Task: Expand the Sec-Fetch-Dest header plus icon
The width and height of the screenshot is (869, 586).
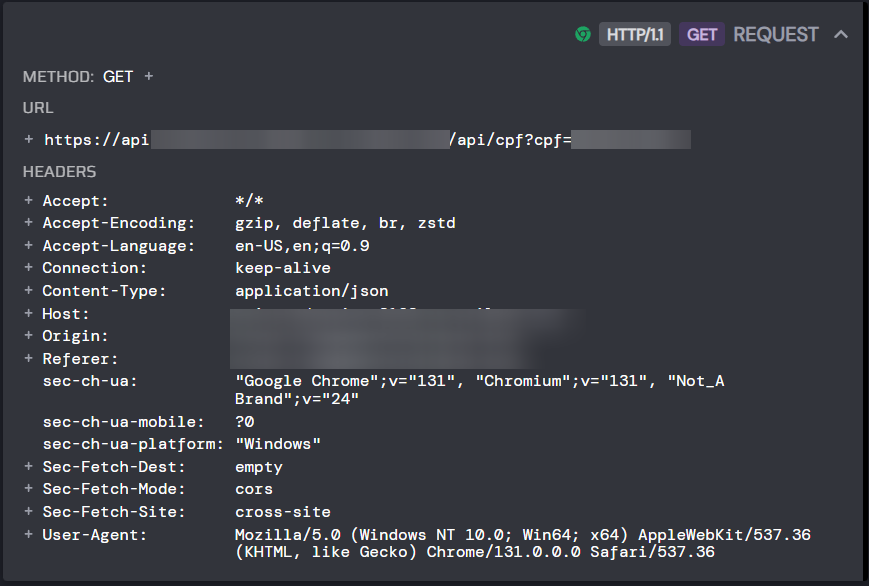Action: pyautogui.click(x=29, y=466)
